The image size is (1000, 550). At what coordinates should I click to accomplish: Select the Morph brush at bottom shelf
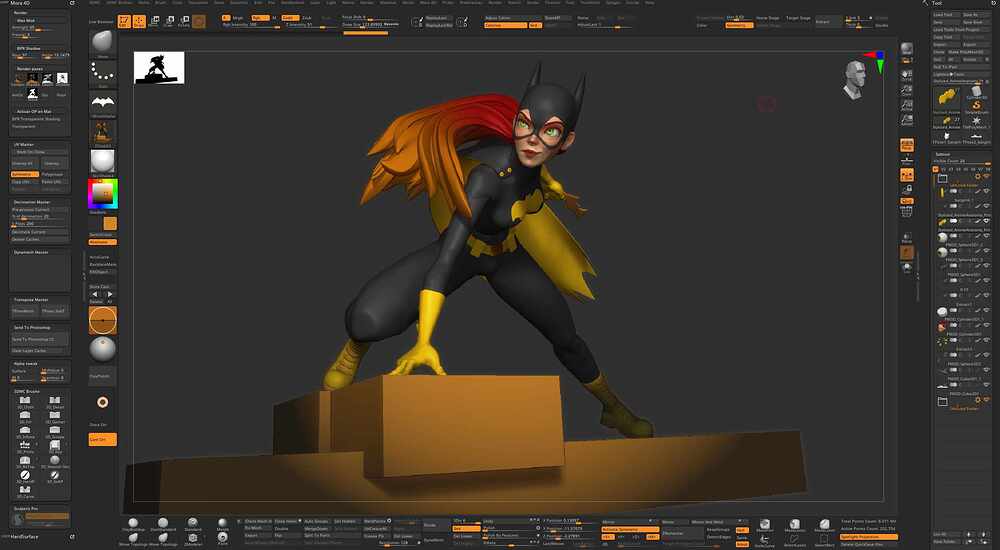[223, 524]
